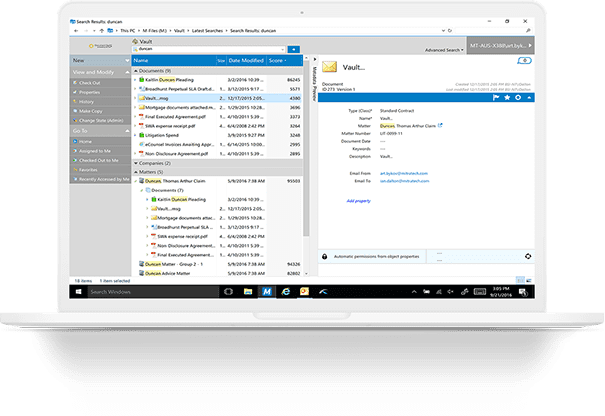Screen dimensions: 605x416
Task: Collapse the Documents (9) group
Action: click(x=136, y=71)
